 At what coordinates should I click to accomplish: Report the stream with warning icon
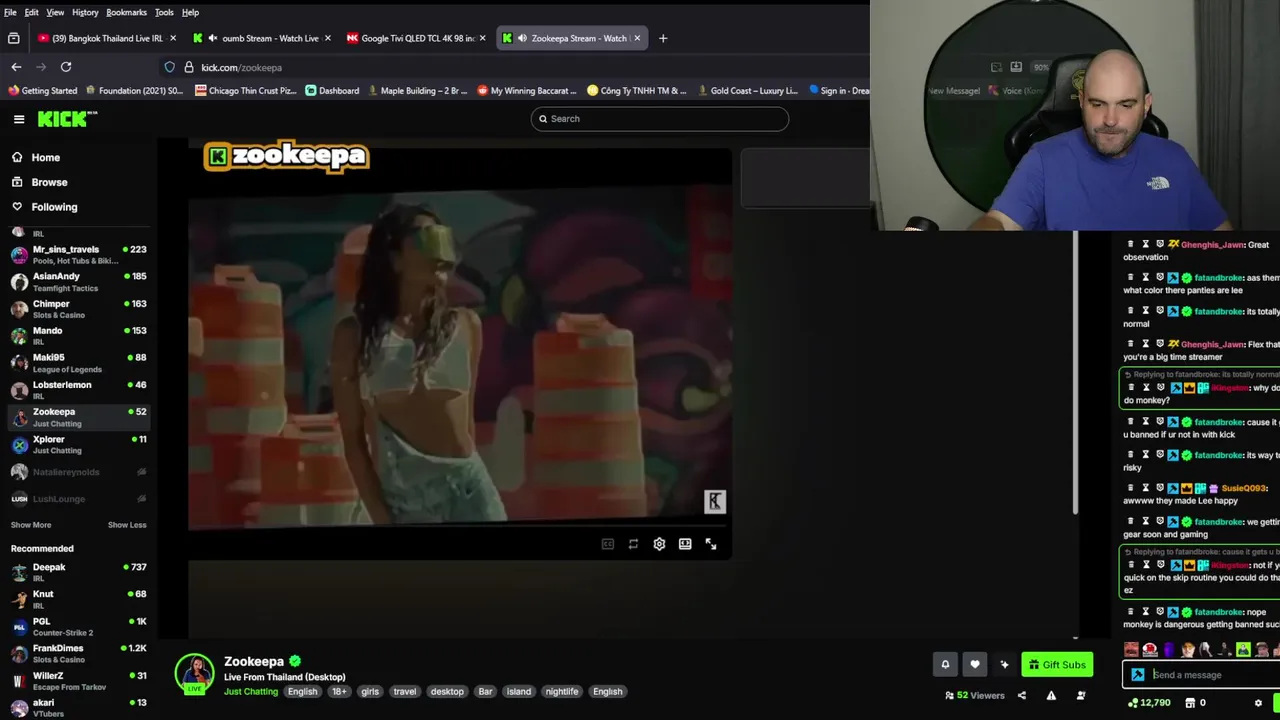pos(1051,695)
